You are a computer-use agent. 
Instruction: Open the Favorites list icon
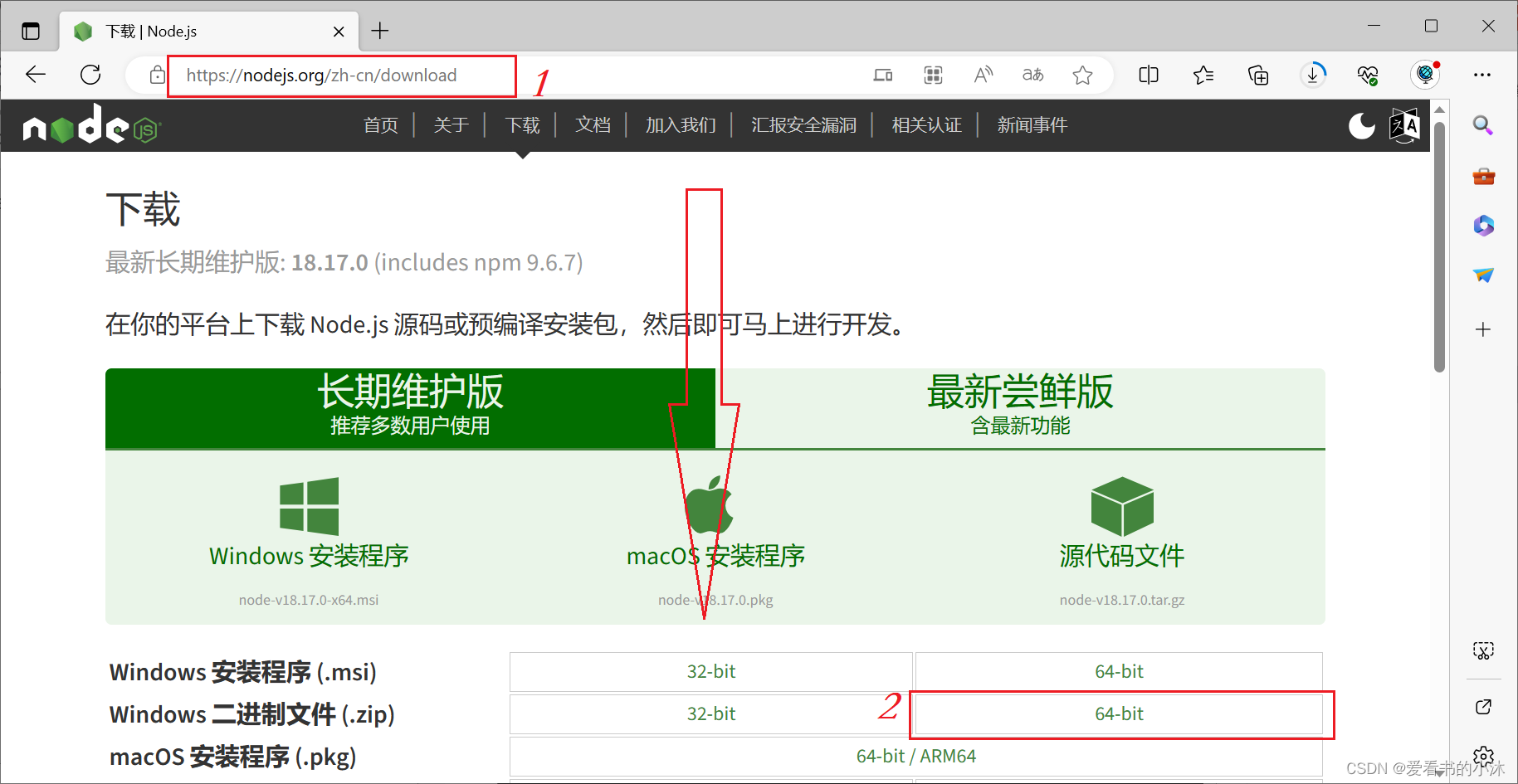[x=1203, y=75]
